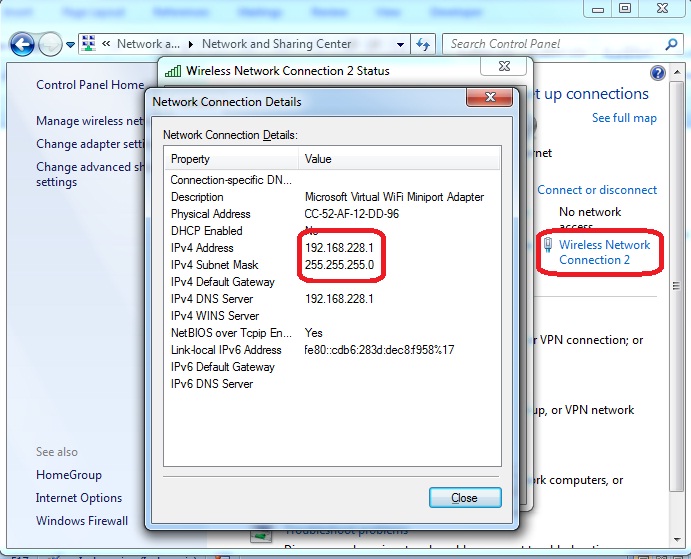Select the IPv4 Default Gateway row
Viewport: 691px width, 559px height.
click(x=332, y=282)
